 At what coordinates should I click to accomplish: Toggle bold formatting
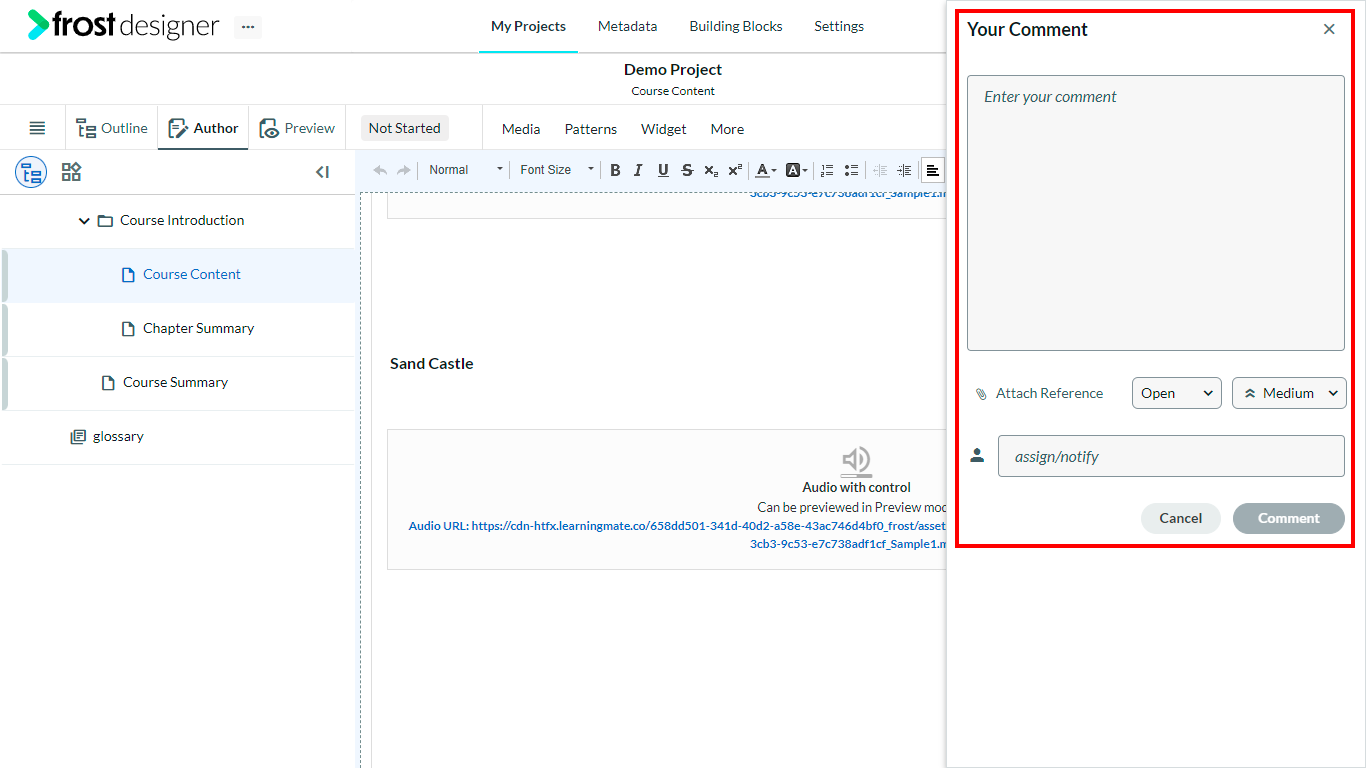[x=615, y=170]
